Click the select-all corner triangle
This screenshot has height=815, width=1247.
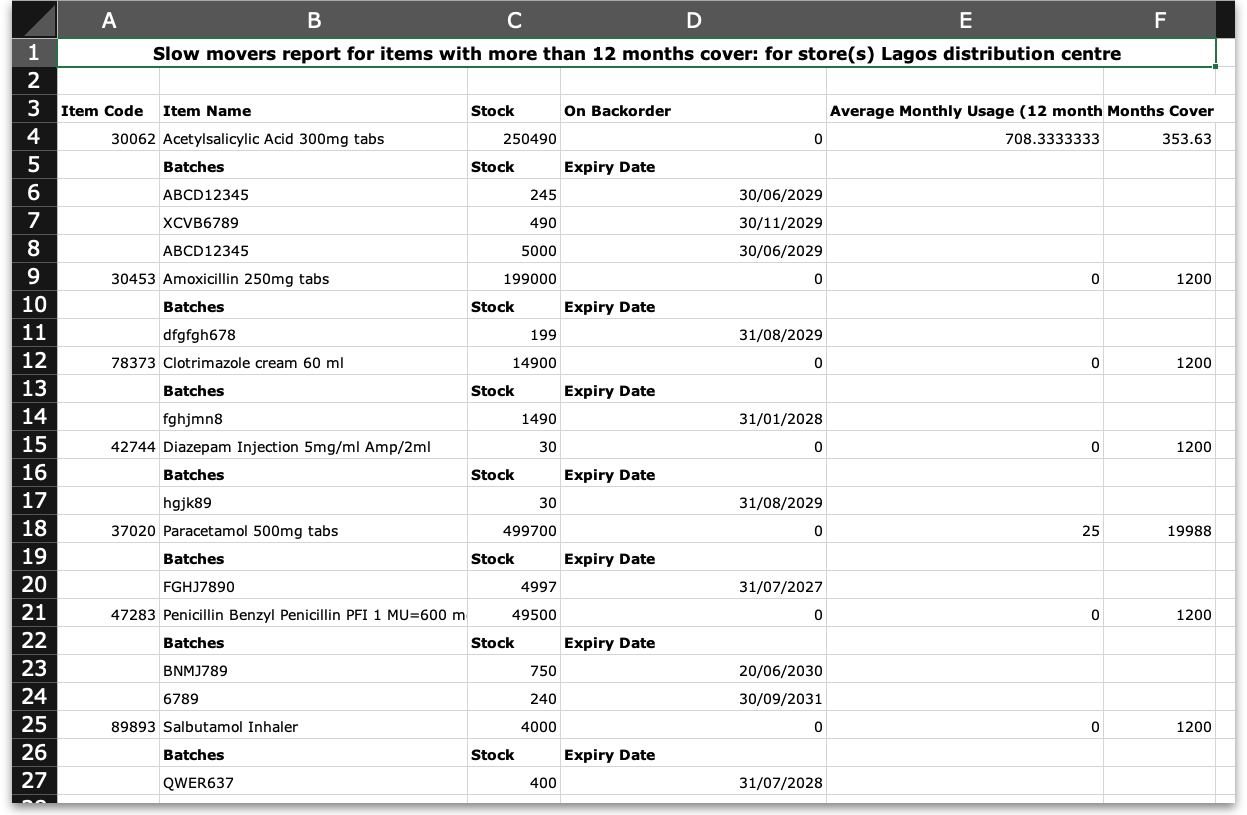click(x=28, y=20)
